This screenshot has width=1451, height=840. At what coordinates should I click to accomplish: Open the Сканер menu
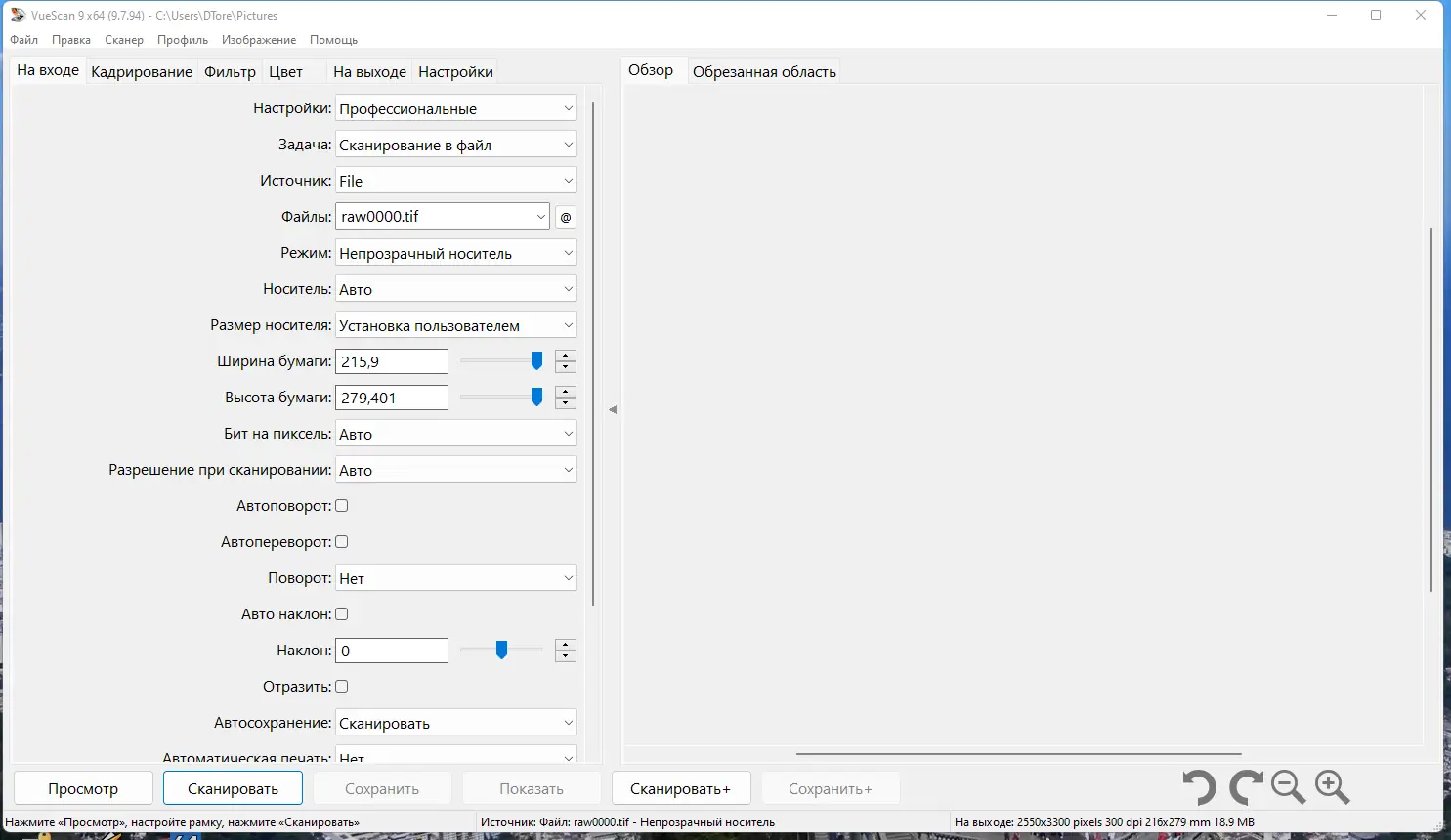124,40
